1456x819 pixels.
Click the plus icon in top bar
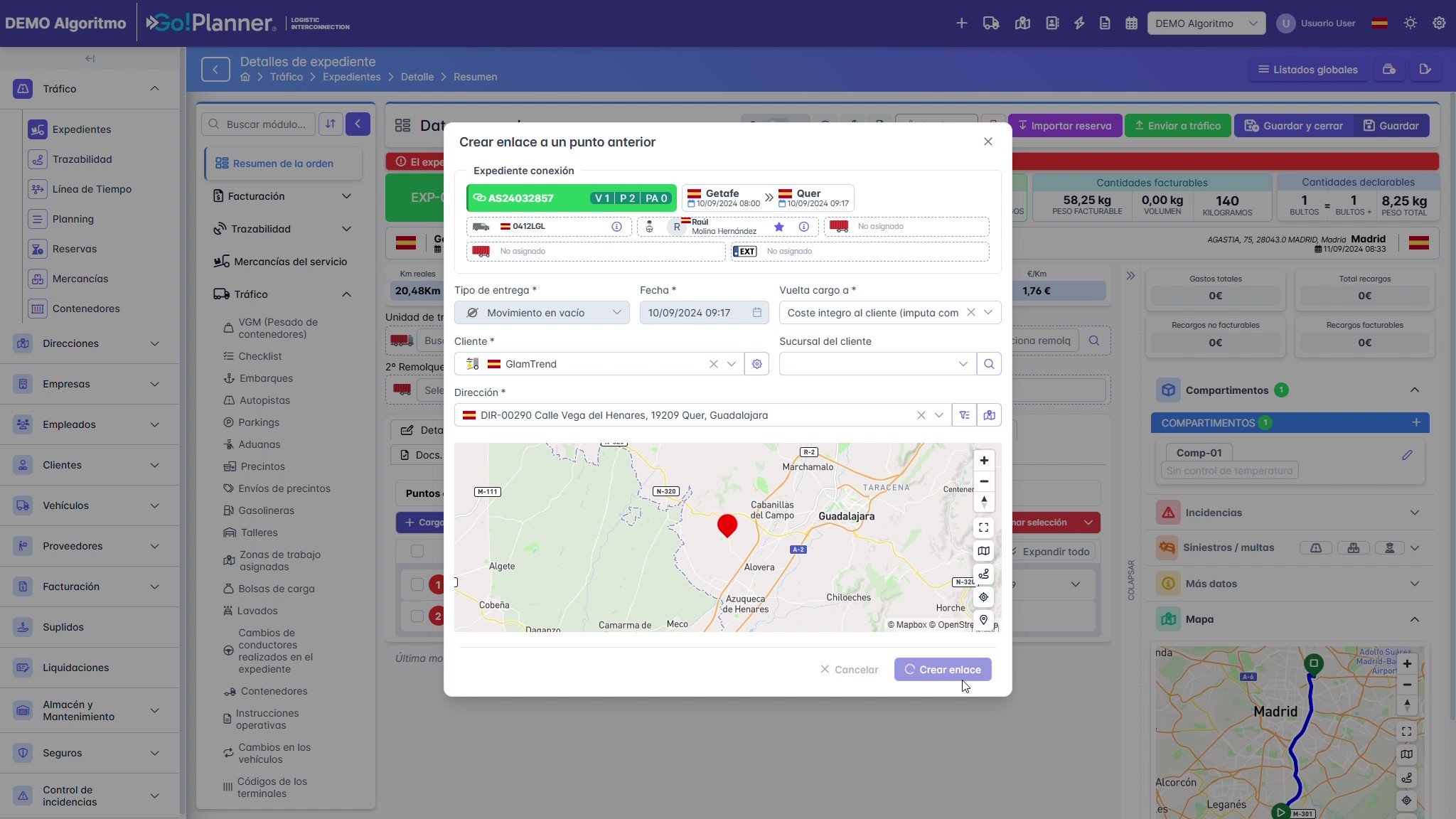coord(961,23)
